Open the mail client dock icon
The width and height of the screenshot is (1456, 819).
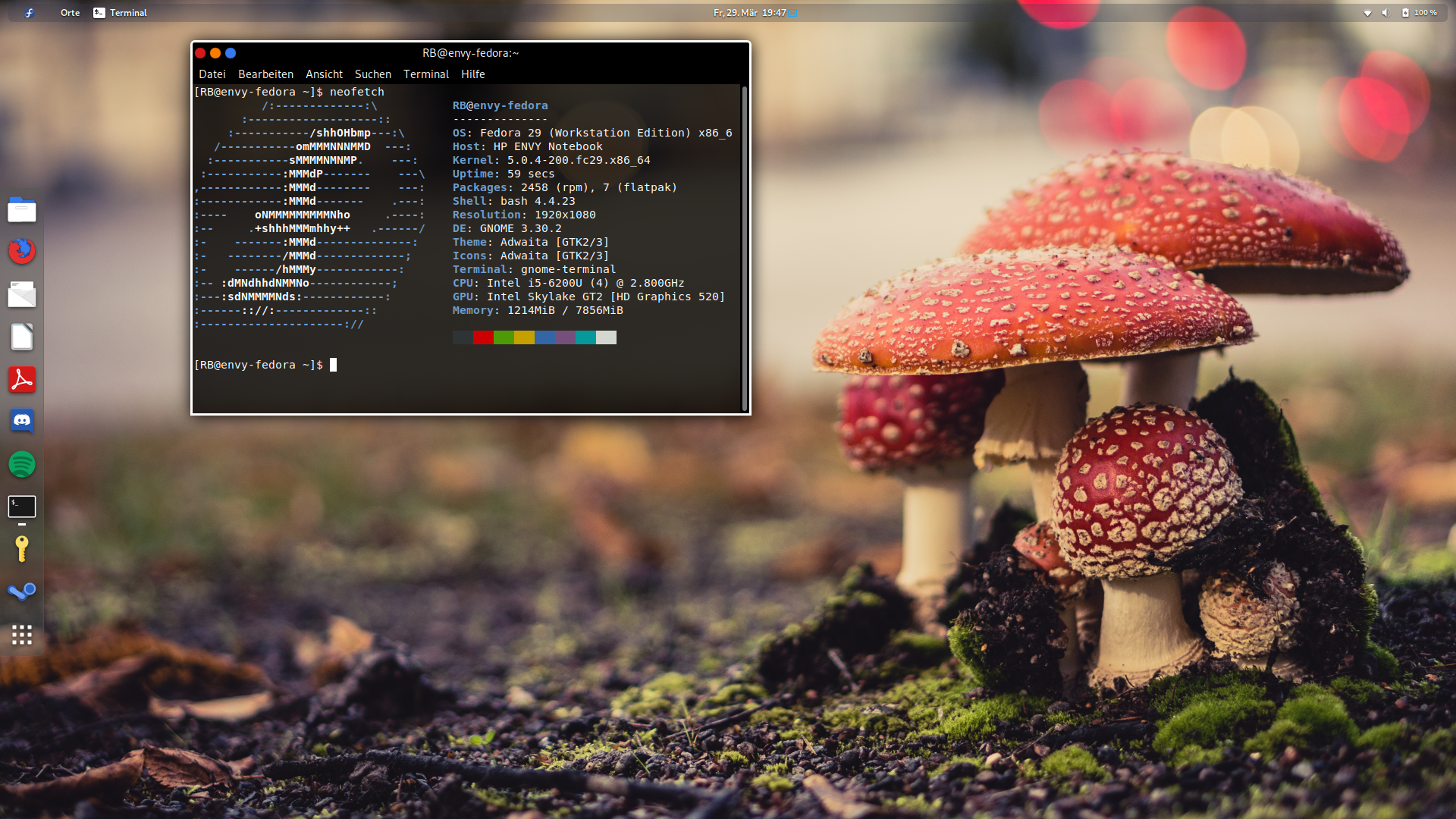pos(22,294)
